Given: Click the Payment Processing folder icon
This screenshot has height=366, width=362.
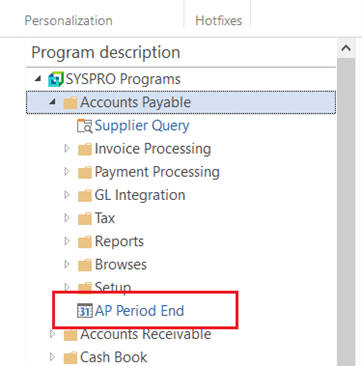Looking at the screenshot, I should pos(85,172).
